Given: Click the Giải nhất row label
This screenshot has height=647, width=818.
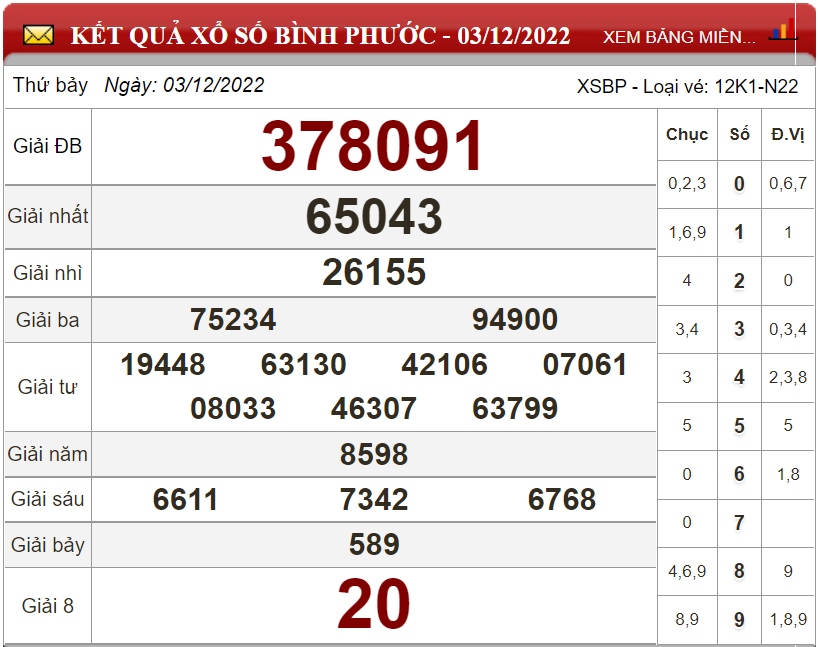Looking at the screenshot, I should (x=48, y=216).
